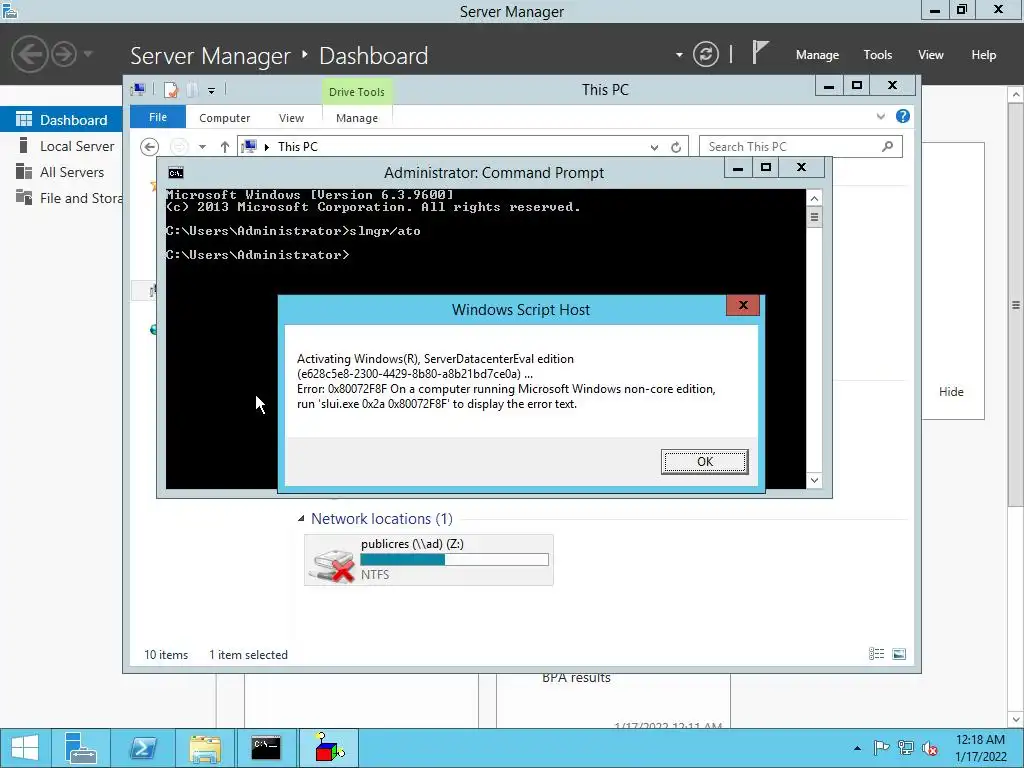Minimize the Command Prompt window
The image size is (1024, 768).
(738, 168)
